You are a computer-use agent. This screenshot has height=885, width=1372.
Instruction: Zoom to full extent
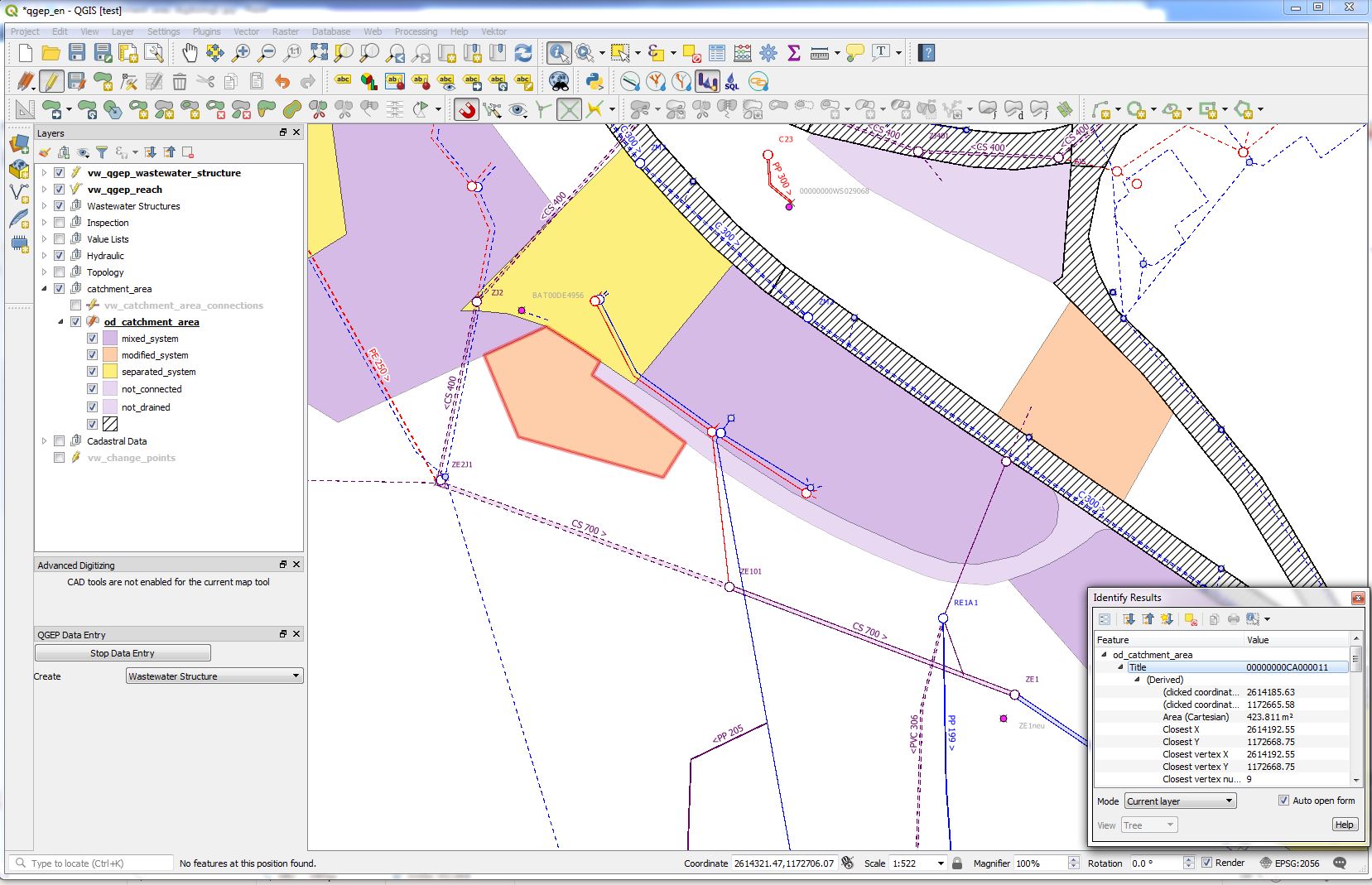pyautogui.click(x=318, y=54)
